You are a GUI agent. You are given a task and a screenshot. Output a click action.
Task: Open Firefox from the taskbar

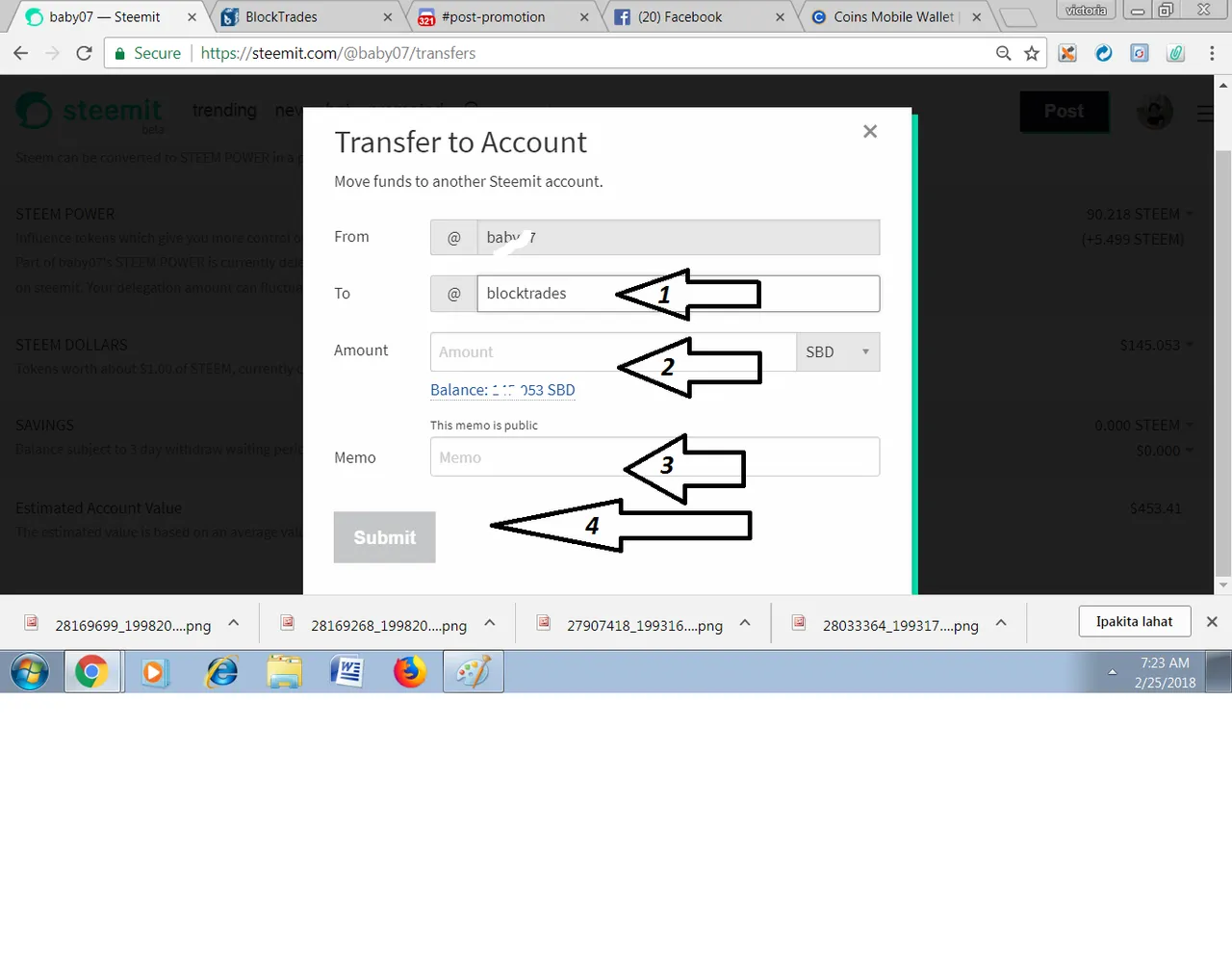tap(409, 671)
